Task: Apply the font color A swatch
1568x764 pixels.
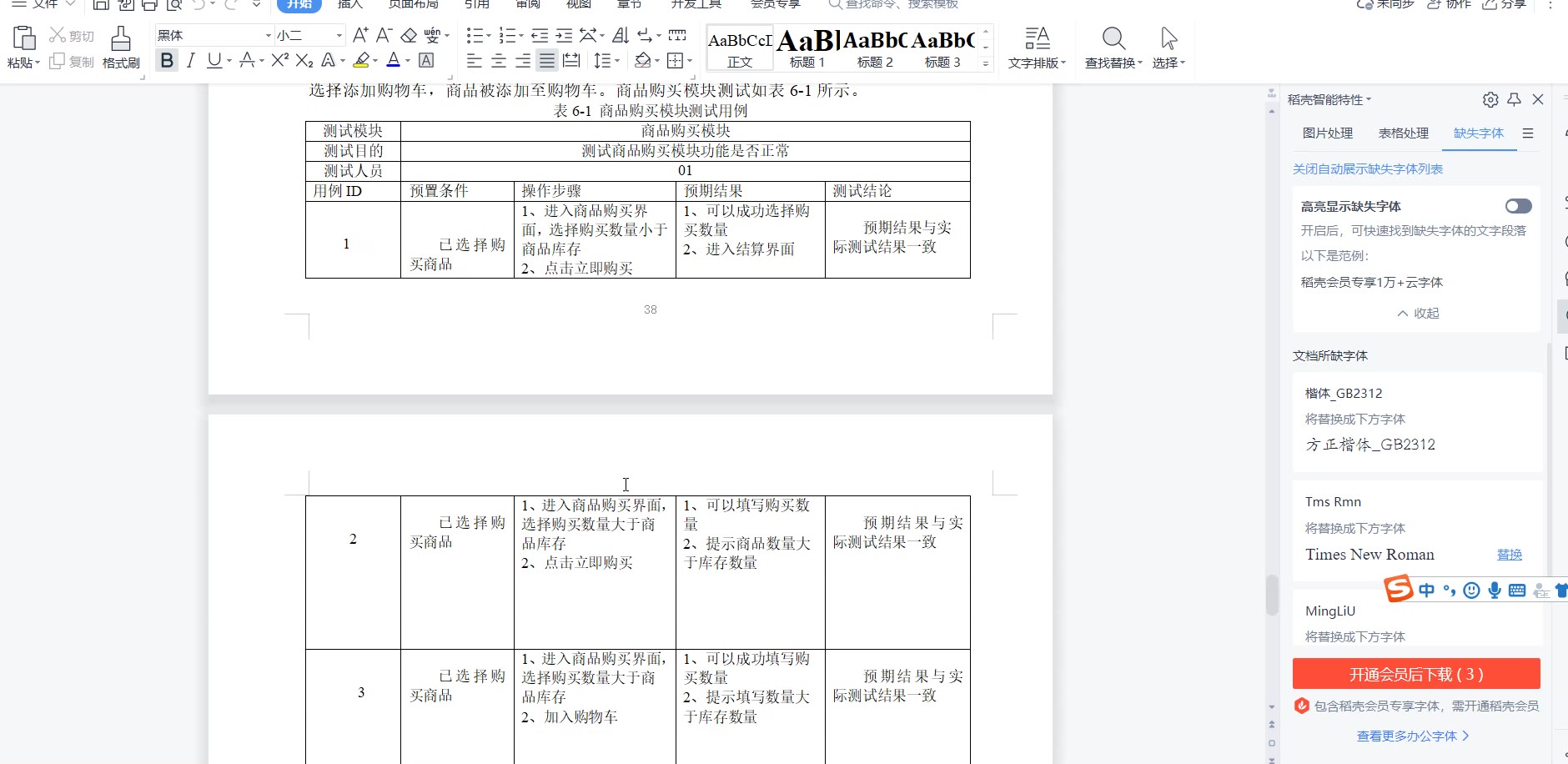Action: coord(394,60)
